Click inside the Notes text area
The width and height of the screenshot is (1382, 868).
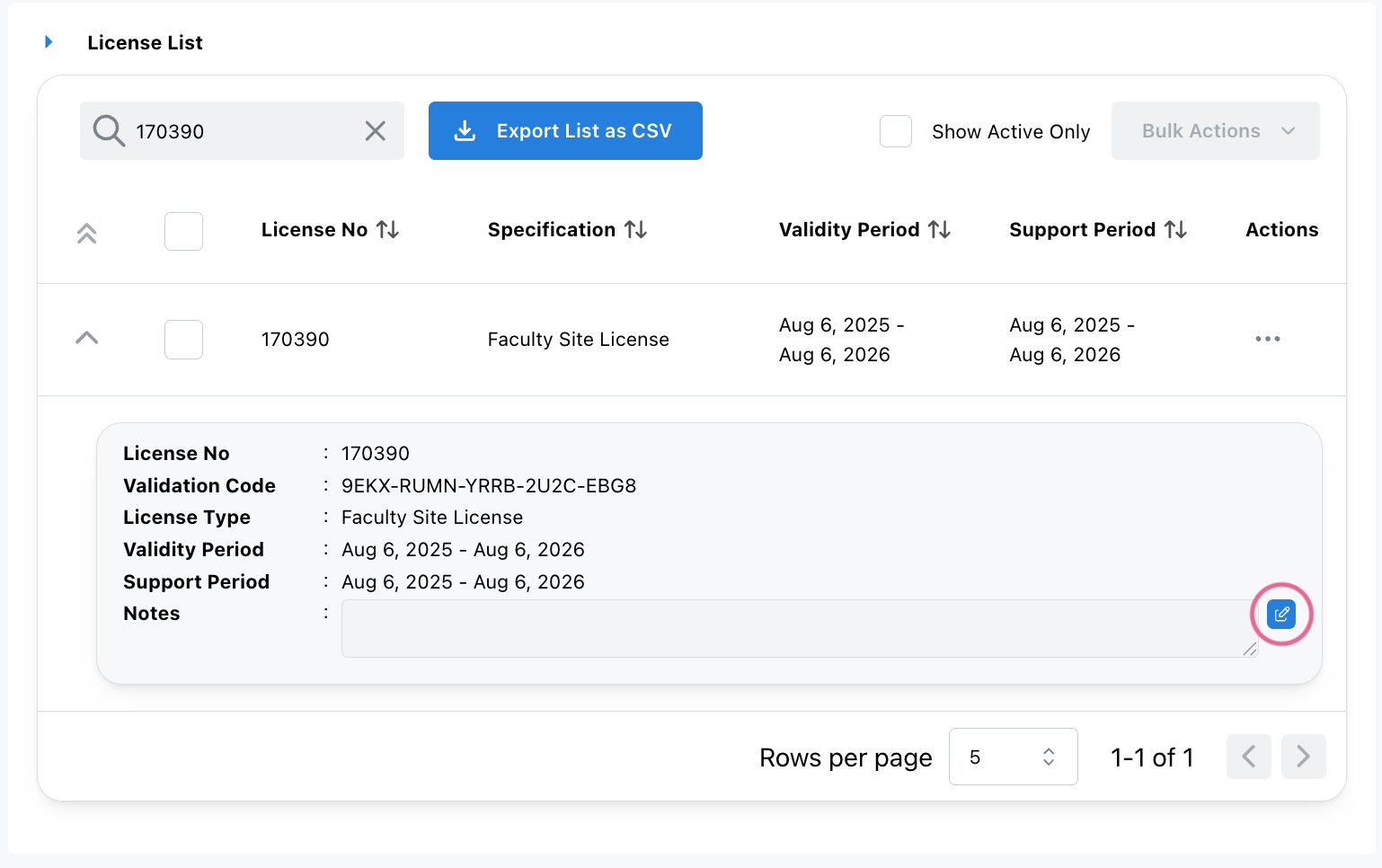coord(800,628)
